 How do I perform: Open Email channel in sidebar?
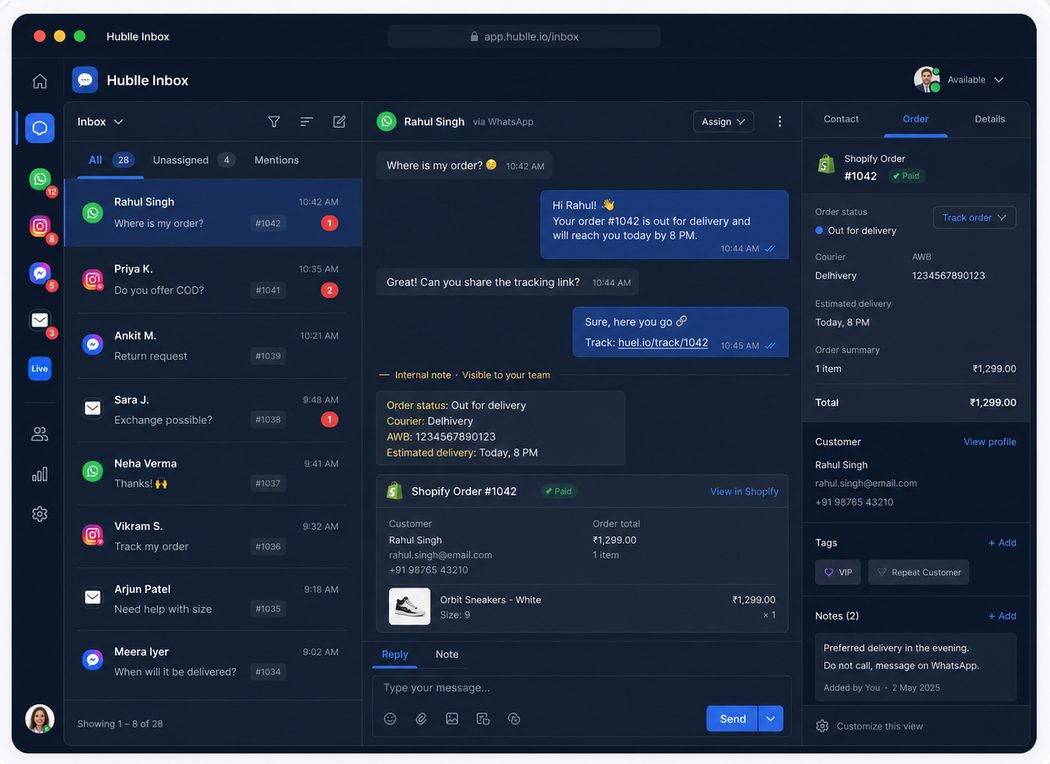(40, 320)
